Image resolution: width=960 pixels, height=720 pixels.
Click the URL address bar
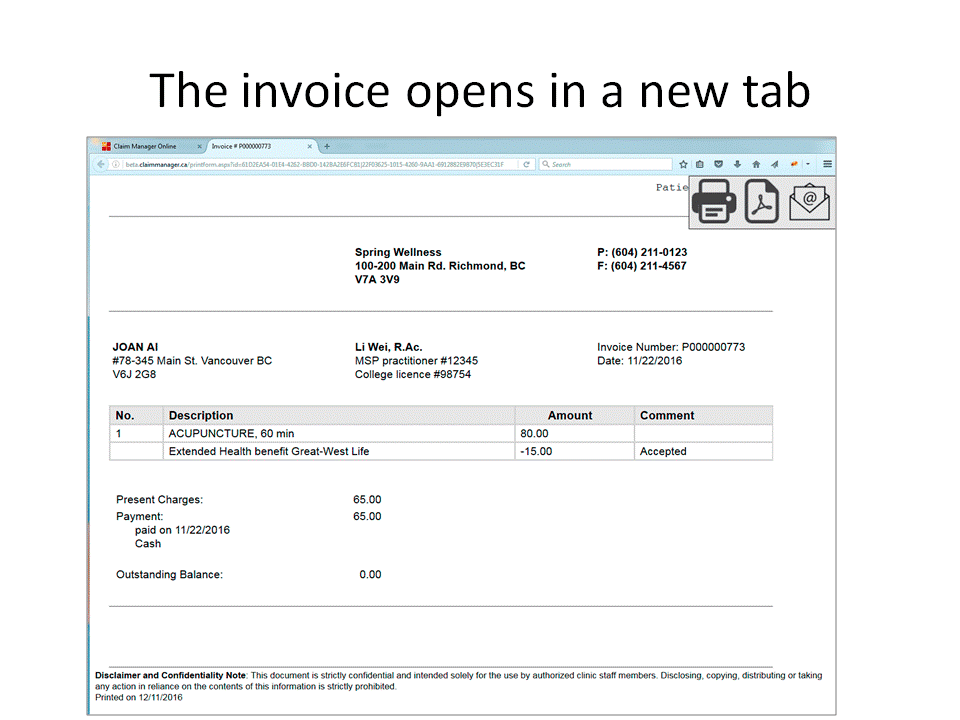pos(320,164)
